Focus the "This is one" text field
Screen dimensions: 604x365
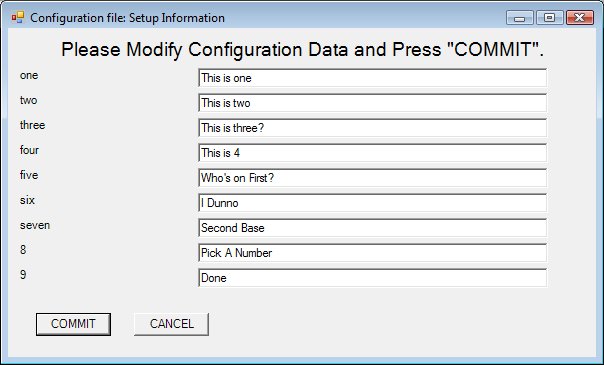click(372, 78)
